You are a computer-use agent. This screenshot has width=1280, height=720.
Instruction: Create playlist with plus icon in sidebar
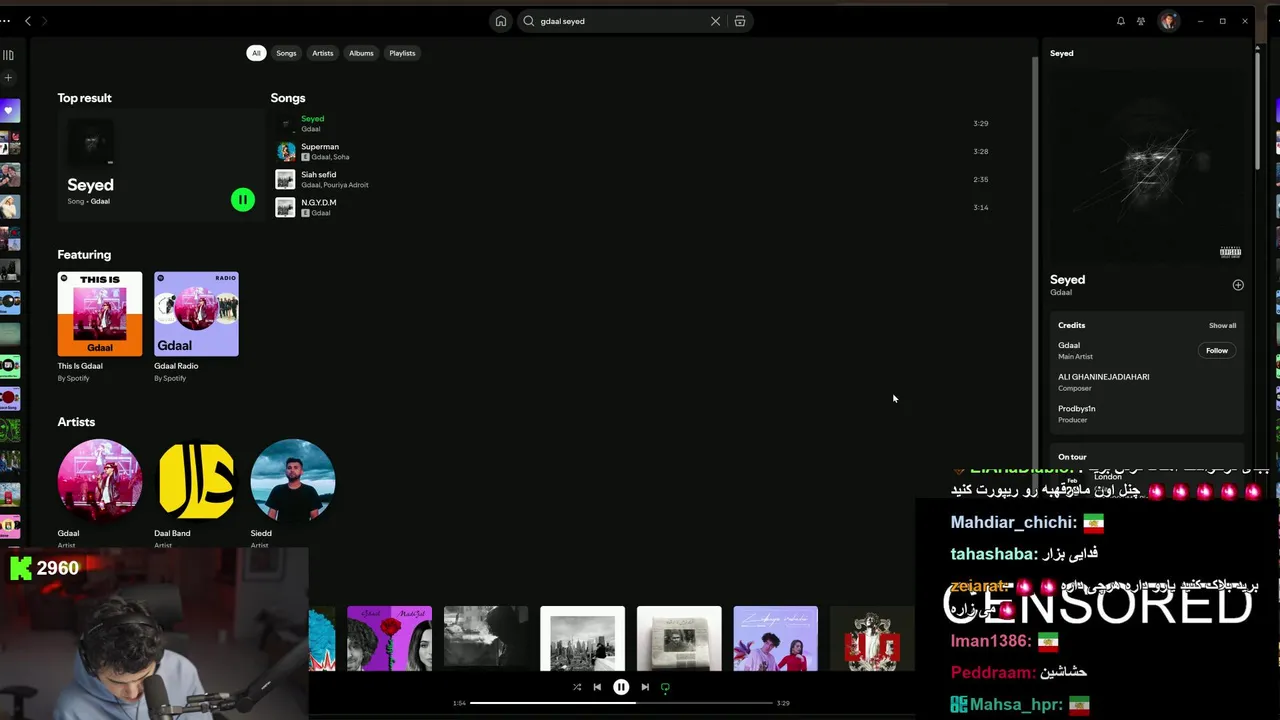click(8, 78)
